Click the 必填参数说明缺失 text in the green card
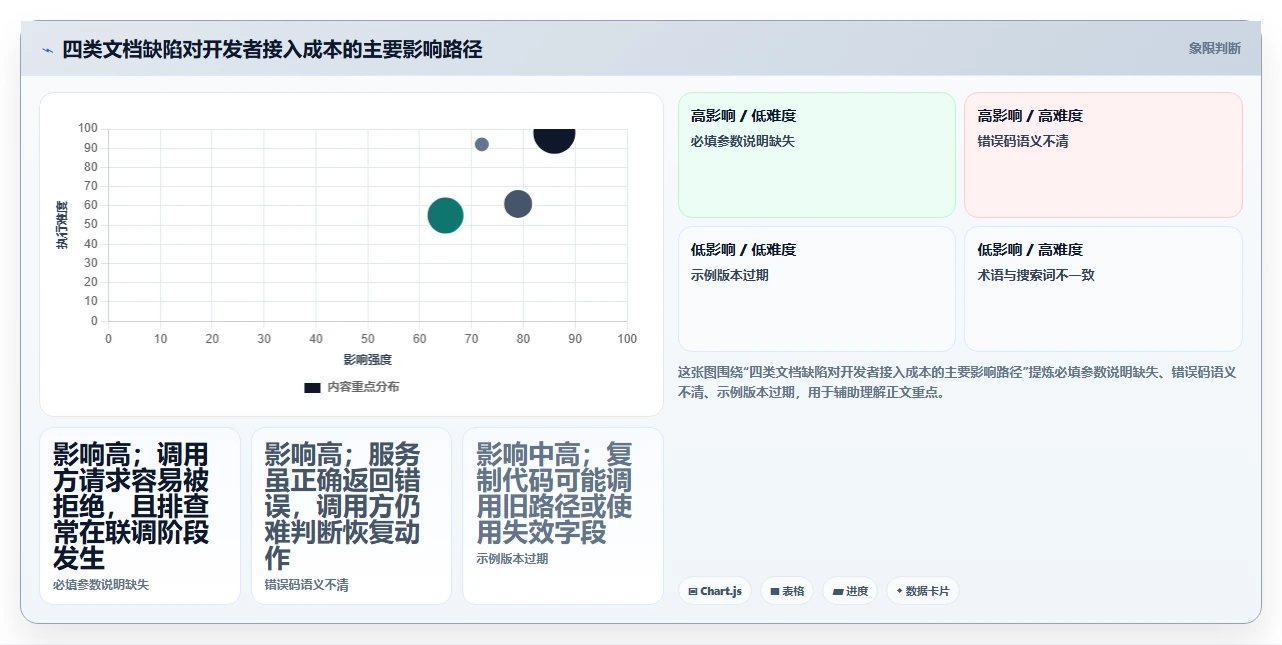Viewport: 1282px width, 645px height. (743, 141)
